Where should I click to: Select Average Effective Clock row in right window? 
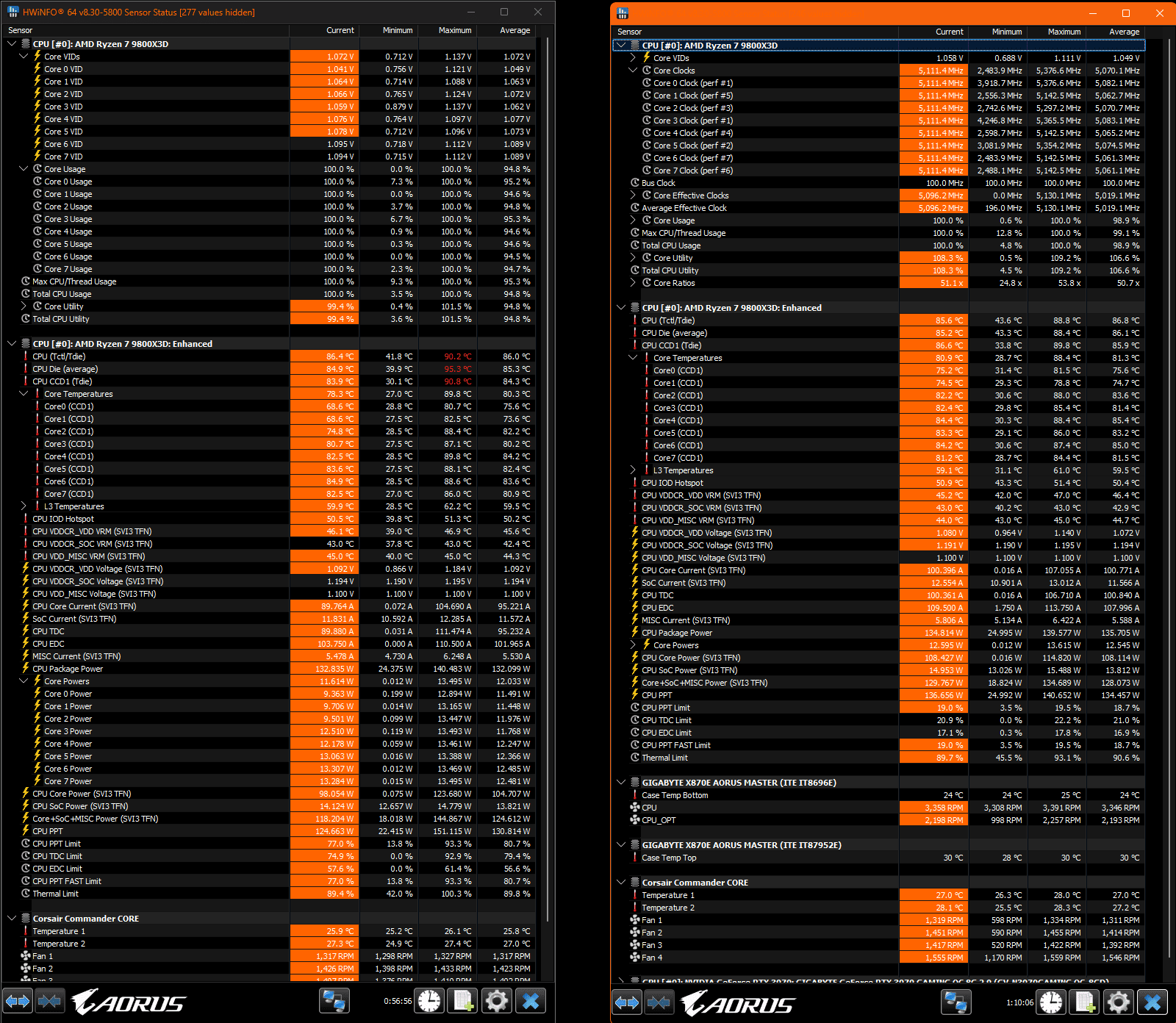point(879,208)
